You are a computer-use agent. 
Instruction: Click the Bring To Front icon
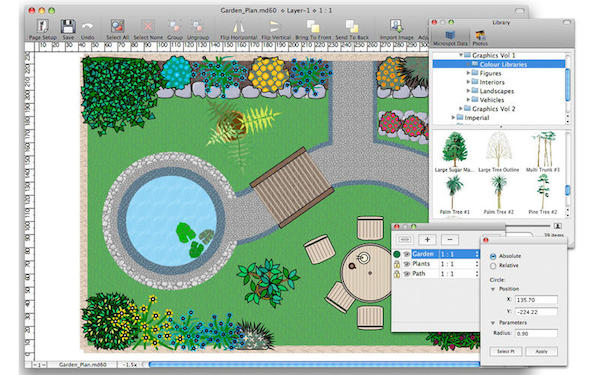(x=313, y=26)
